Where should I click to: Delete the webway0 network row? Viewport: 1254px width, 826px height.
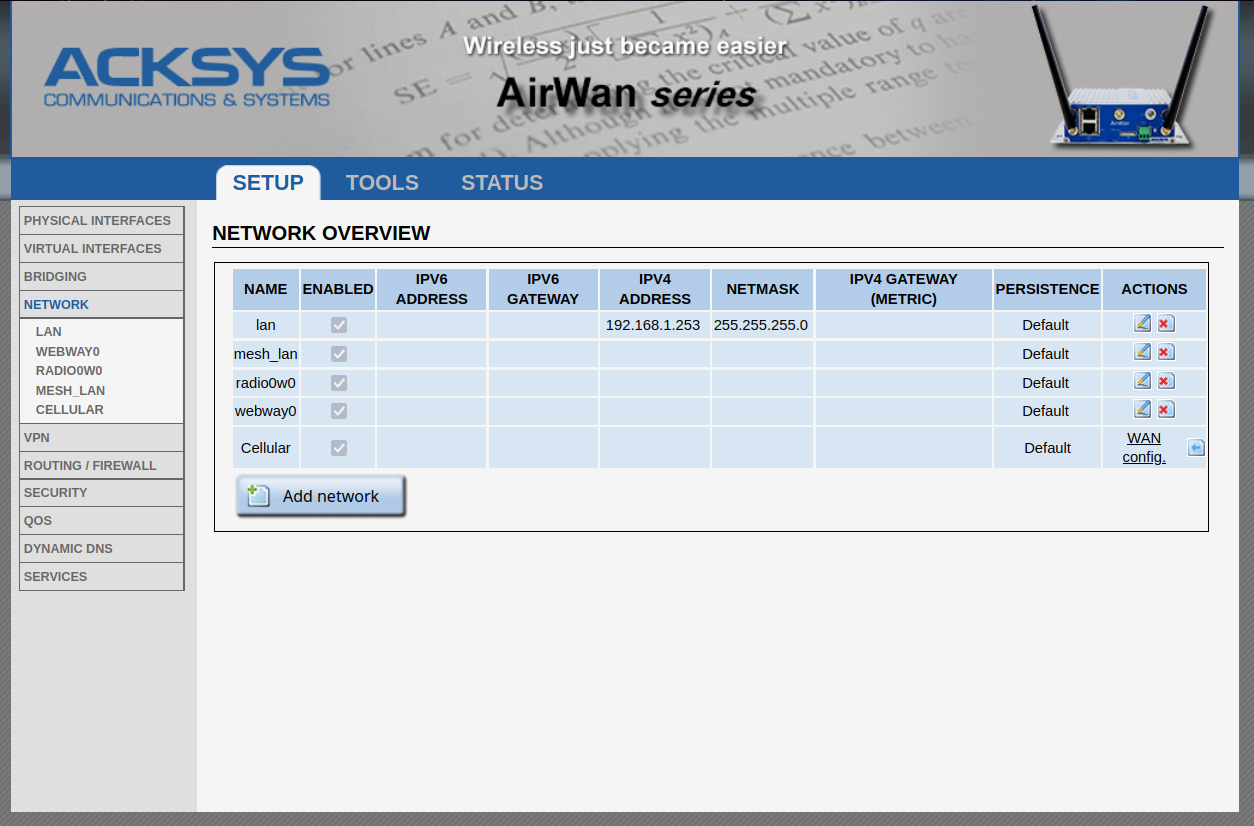[1165, 409]
